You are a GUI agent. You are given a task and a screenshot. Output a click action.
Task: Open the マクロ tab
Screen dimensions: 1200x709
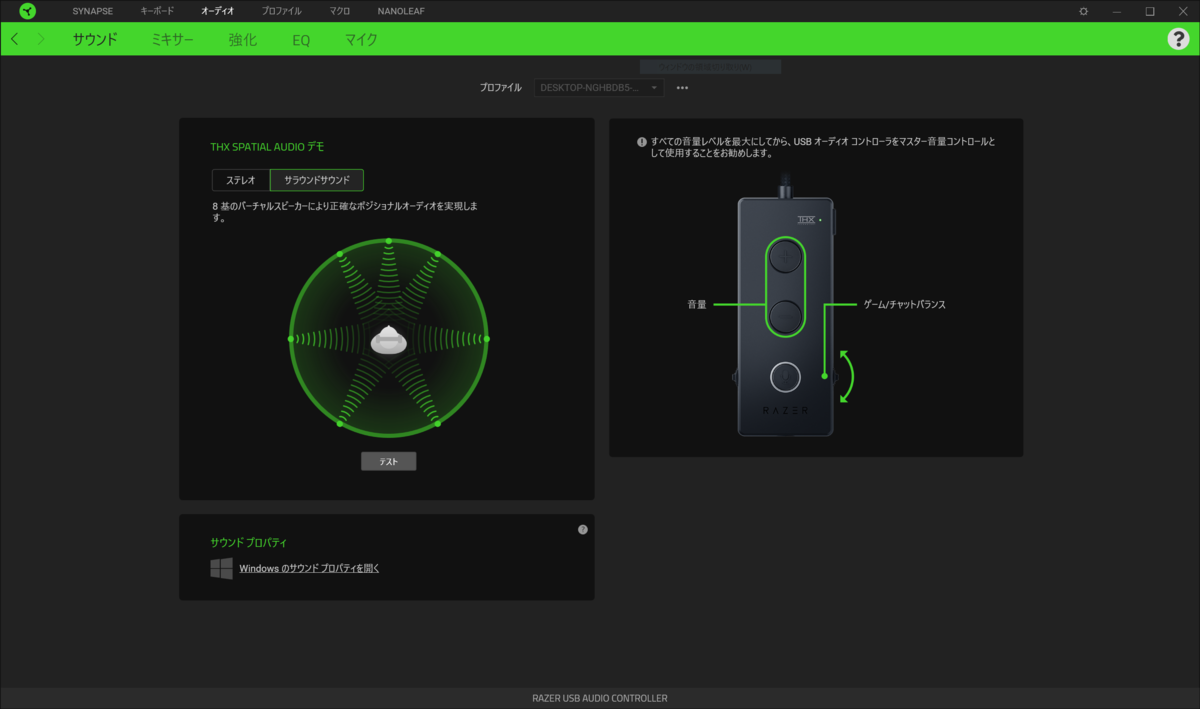(340, 11)
